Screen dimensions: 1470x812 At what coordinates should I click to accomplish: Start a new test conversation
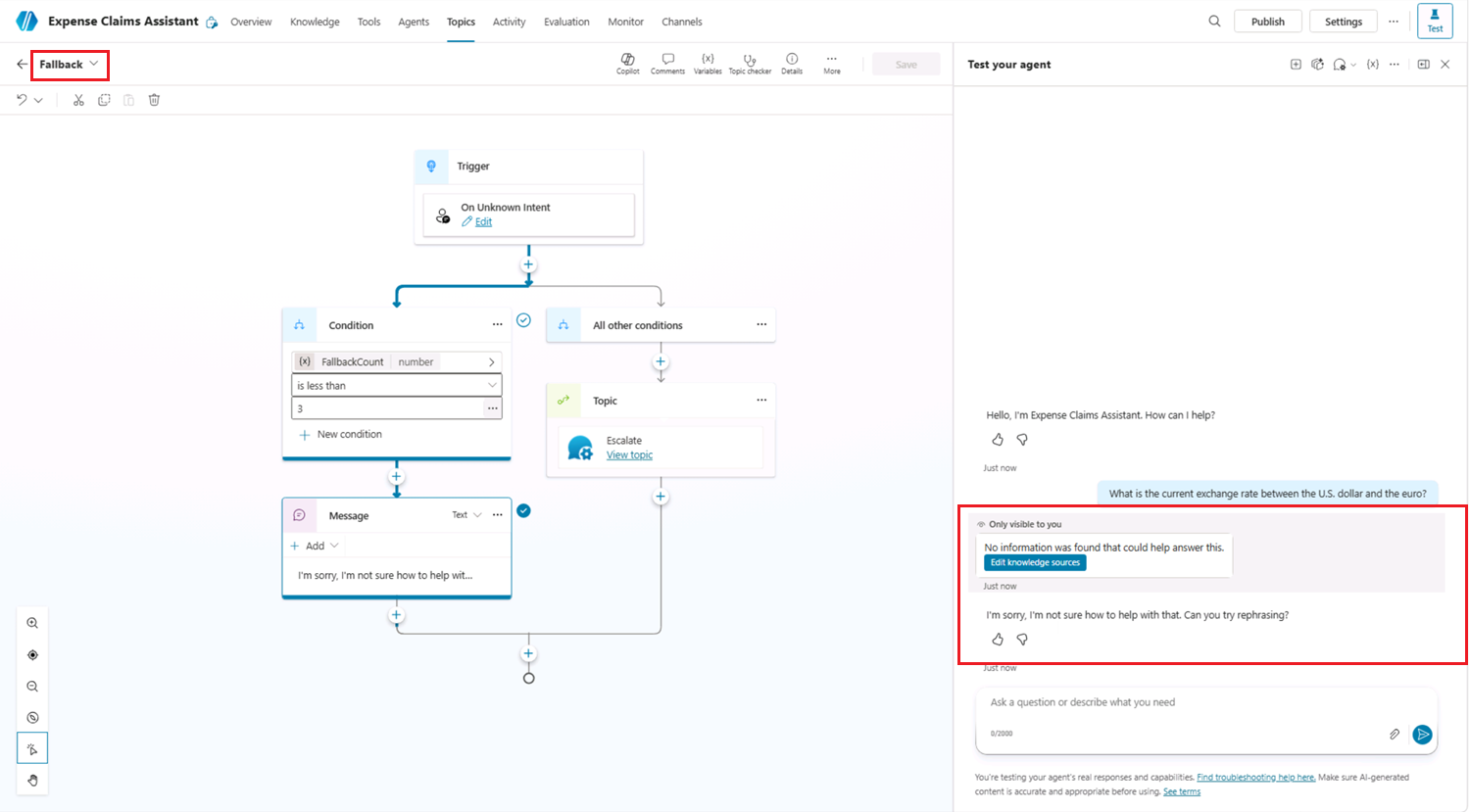pyautogui.click(x=1296, y=65)
